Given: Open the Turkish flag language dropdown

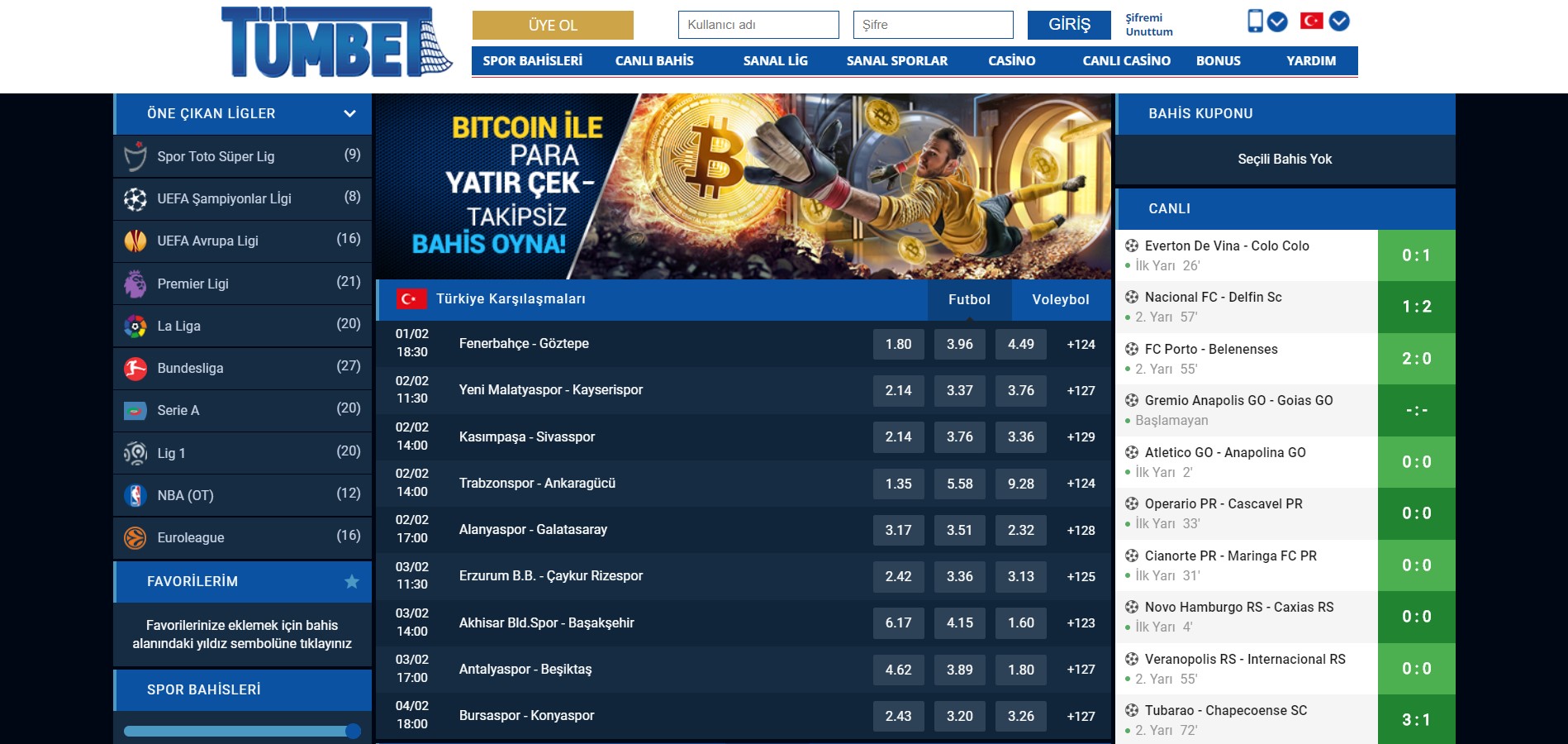Looking at the screenshot, I should click(x=1339, y=21).
